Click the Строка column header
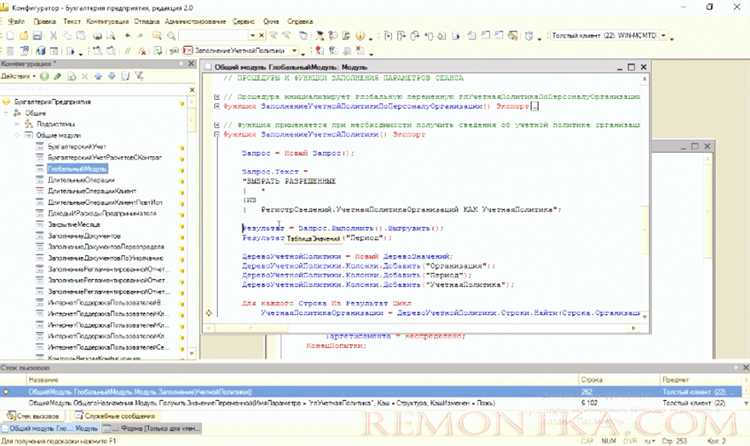Screen dimensions: 750x446 (x=618, y=380)
